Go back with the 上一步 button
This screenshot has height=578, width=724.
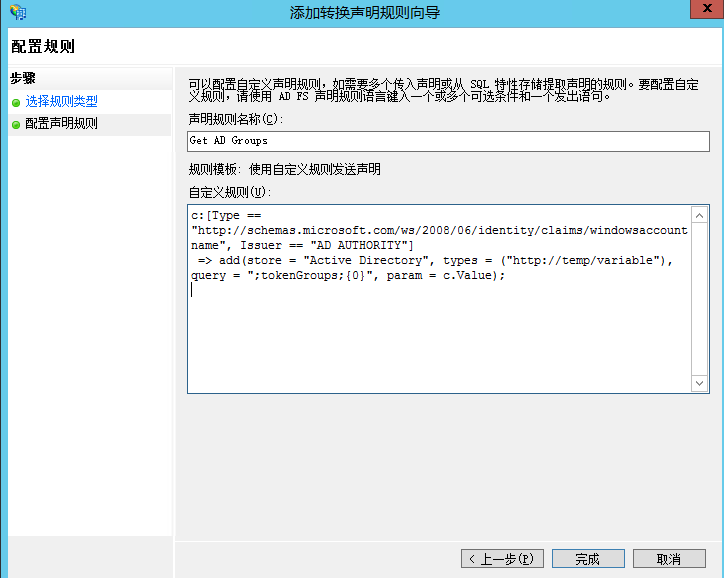coord(502,558)
